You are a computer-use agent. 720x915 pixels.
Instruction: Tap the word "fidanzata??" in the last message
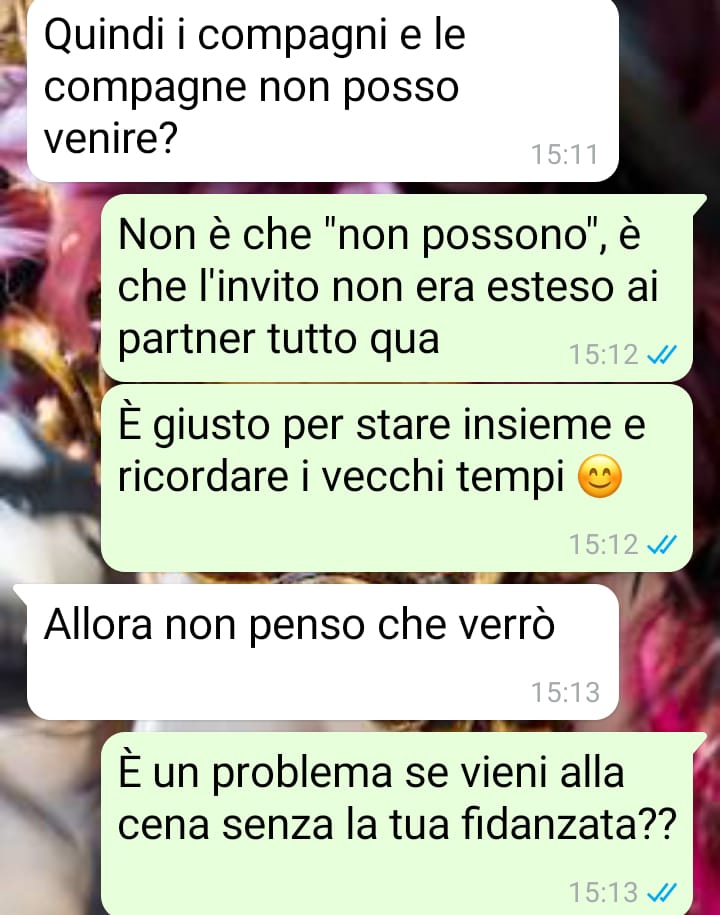click(569, 824)
